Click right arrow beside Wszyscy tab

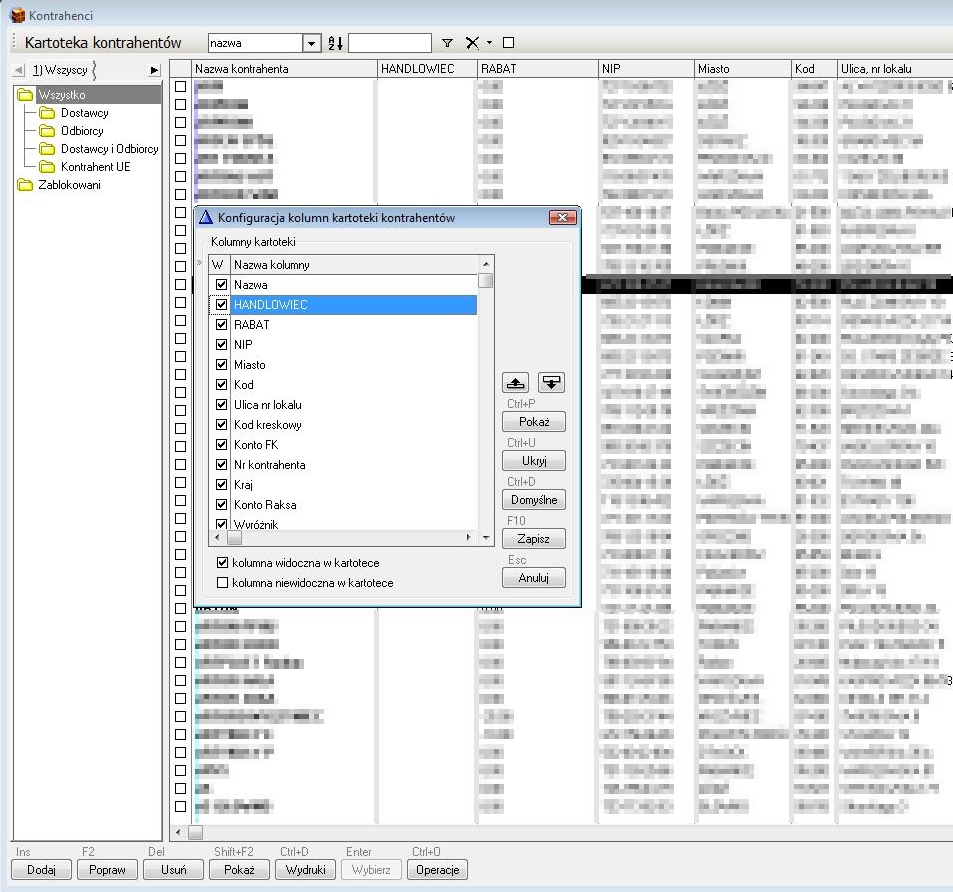(154, 70)
